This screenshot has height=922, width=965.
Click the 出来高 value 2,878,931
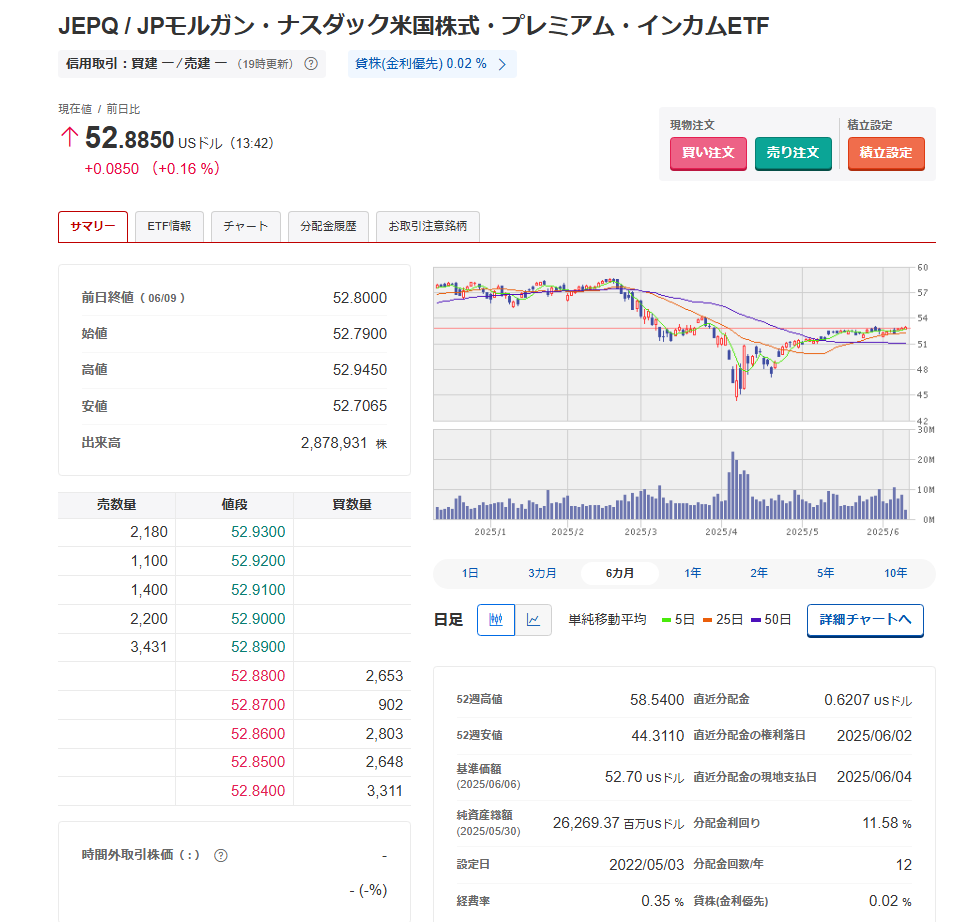coord(334,443)
